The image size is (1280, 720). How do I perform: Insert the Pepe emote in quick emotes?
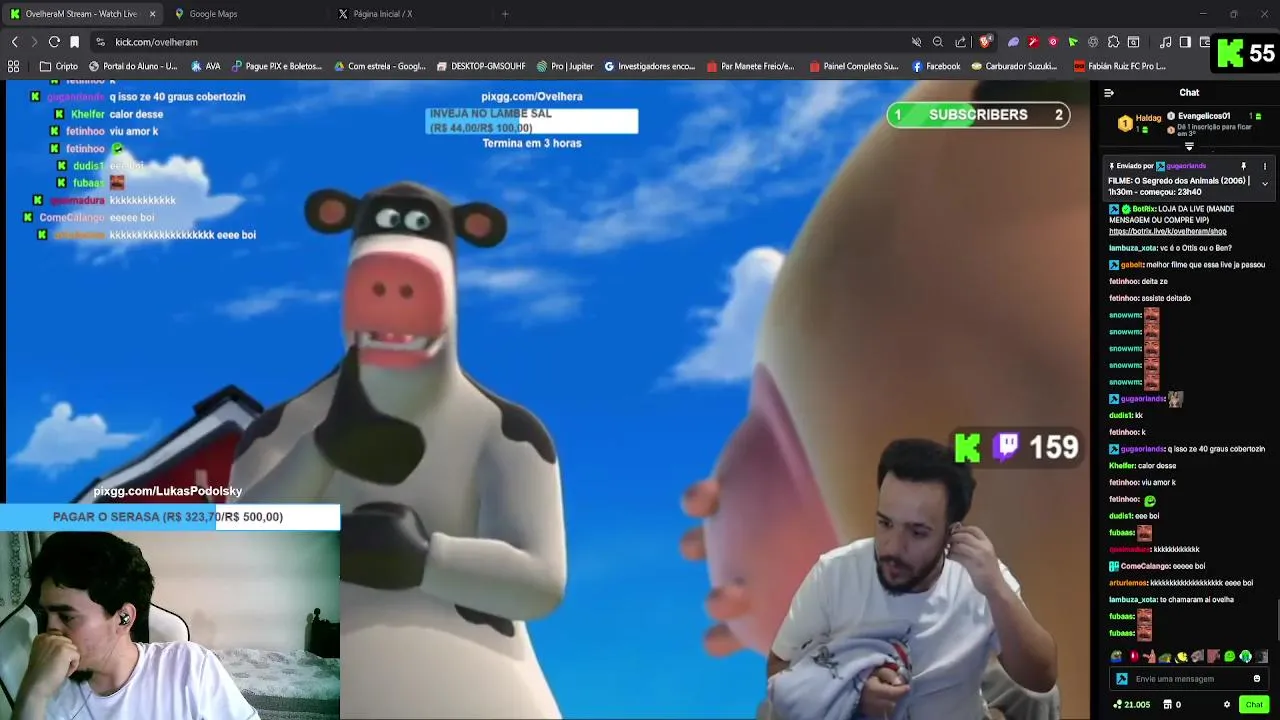(1116, 657)
